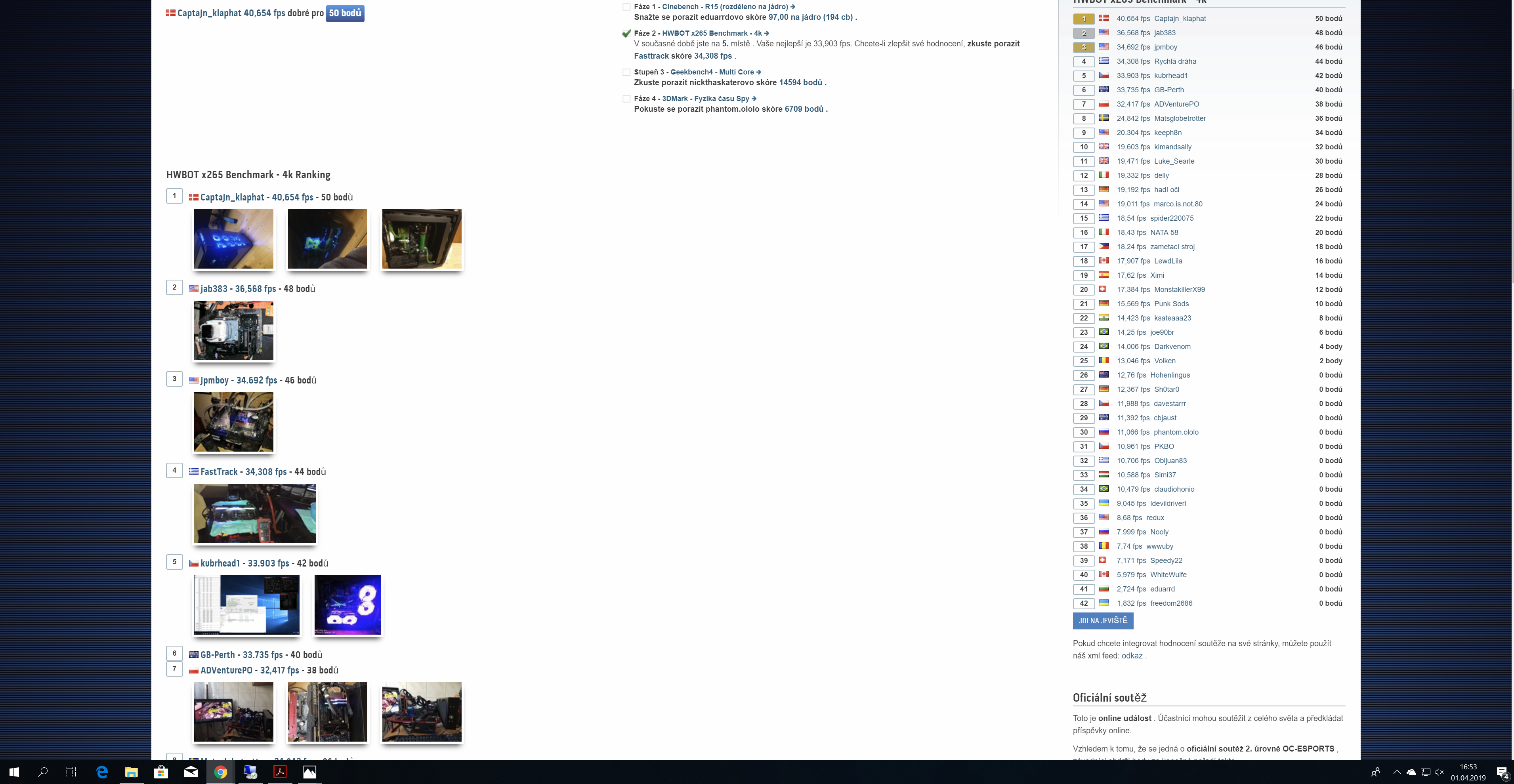
Task: Launch Microsoft Store taskbar icon
Action: (x=161, y=772)
